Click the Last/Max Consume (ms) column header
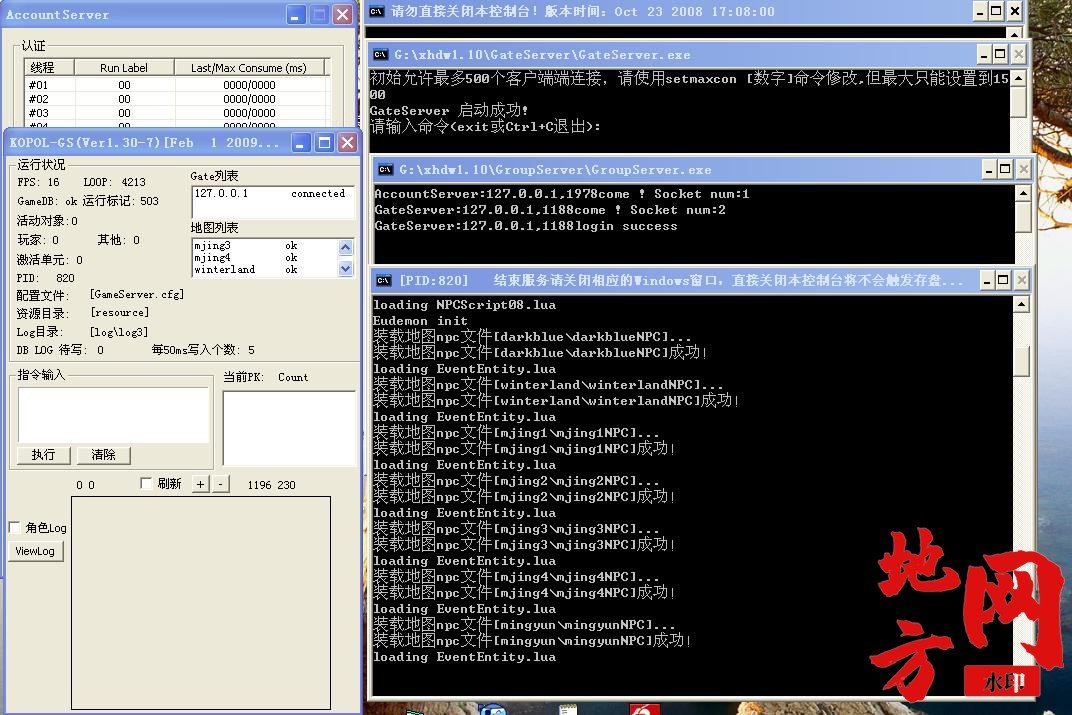This screenshot has width=1072, height=715. click(249, 67)
